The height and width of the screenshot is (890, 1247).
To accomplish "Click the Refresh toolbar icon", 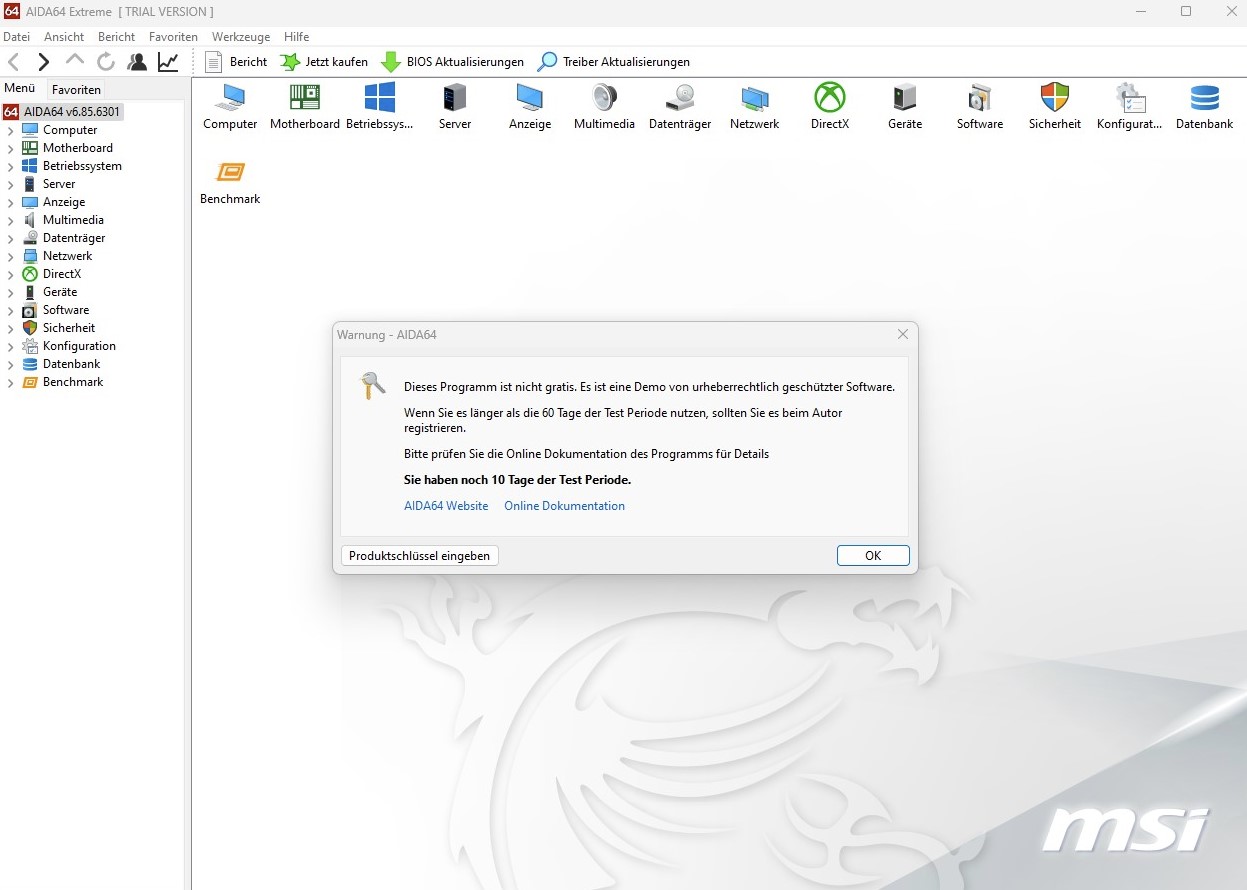I will tap(106, 62).
